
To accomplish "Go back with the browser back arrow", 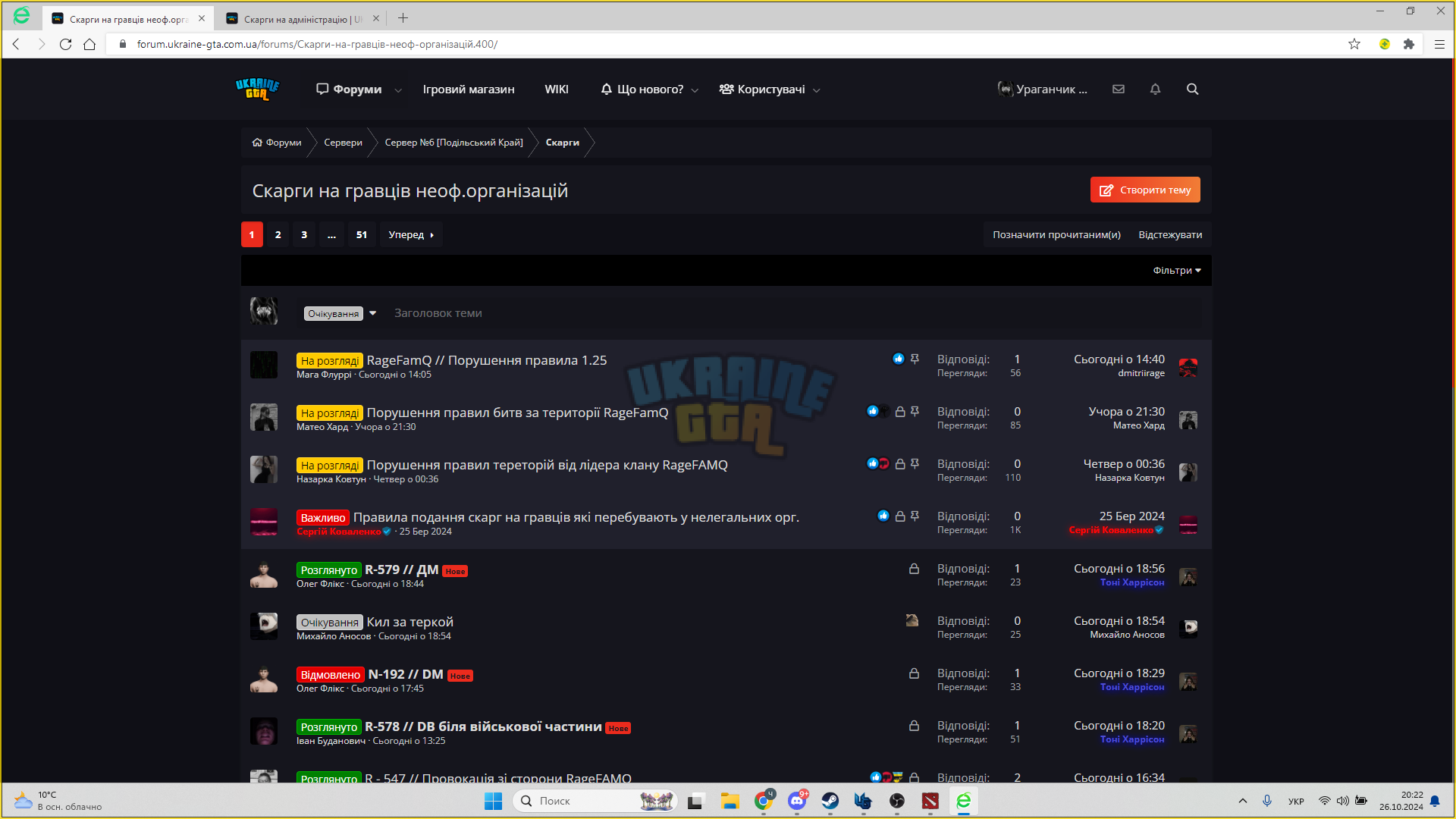I will [16, 44].
